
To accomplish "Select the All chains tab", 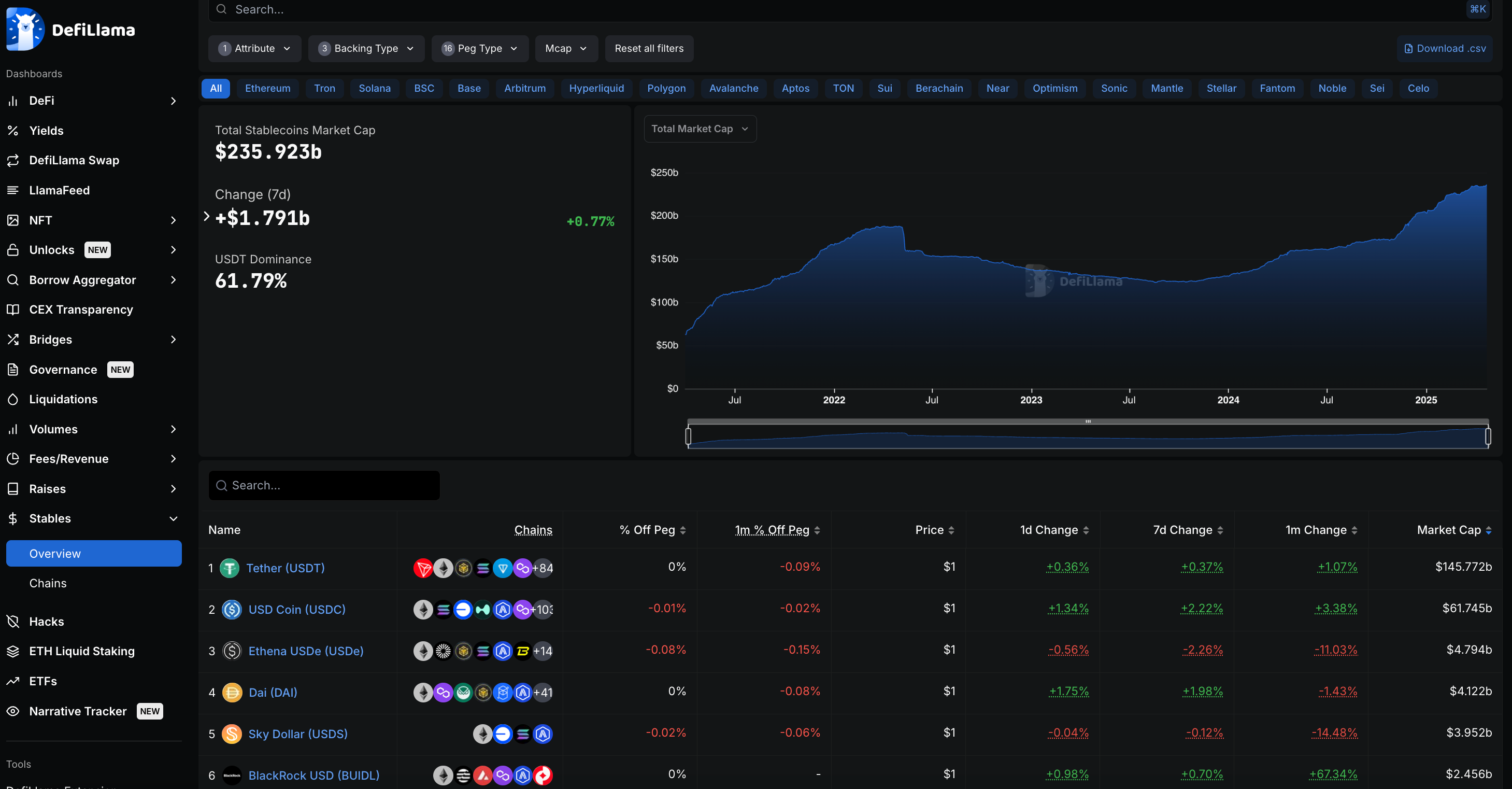I will coord(216,88).
